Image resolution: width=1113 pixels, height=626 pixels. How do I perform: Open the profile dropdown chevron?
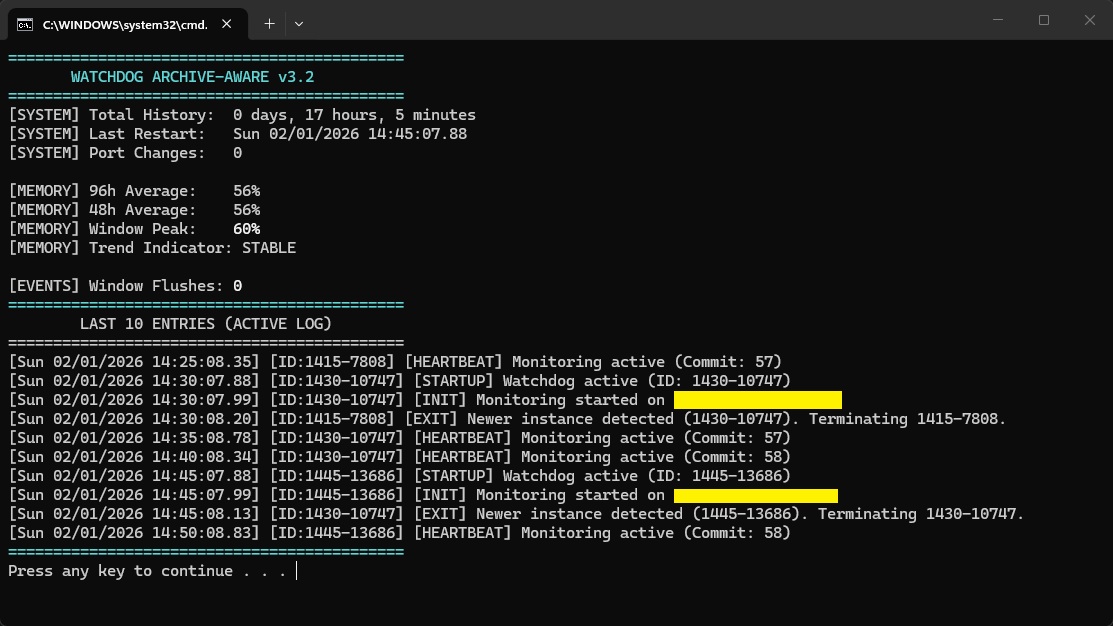click(299, 24)
